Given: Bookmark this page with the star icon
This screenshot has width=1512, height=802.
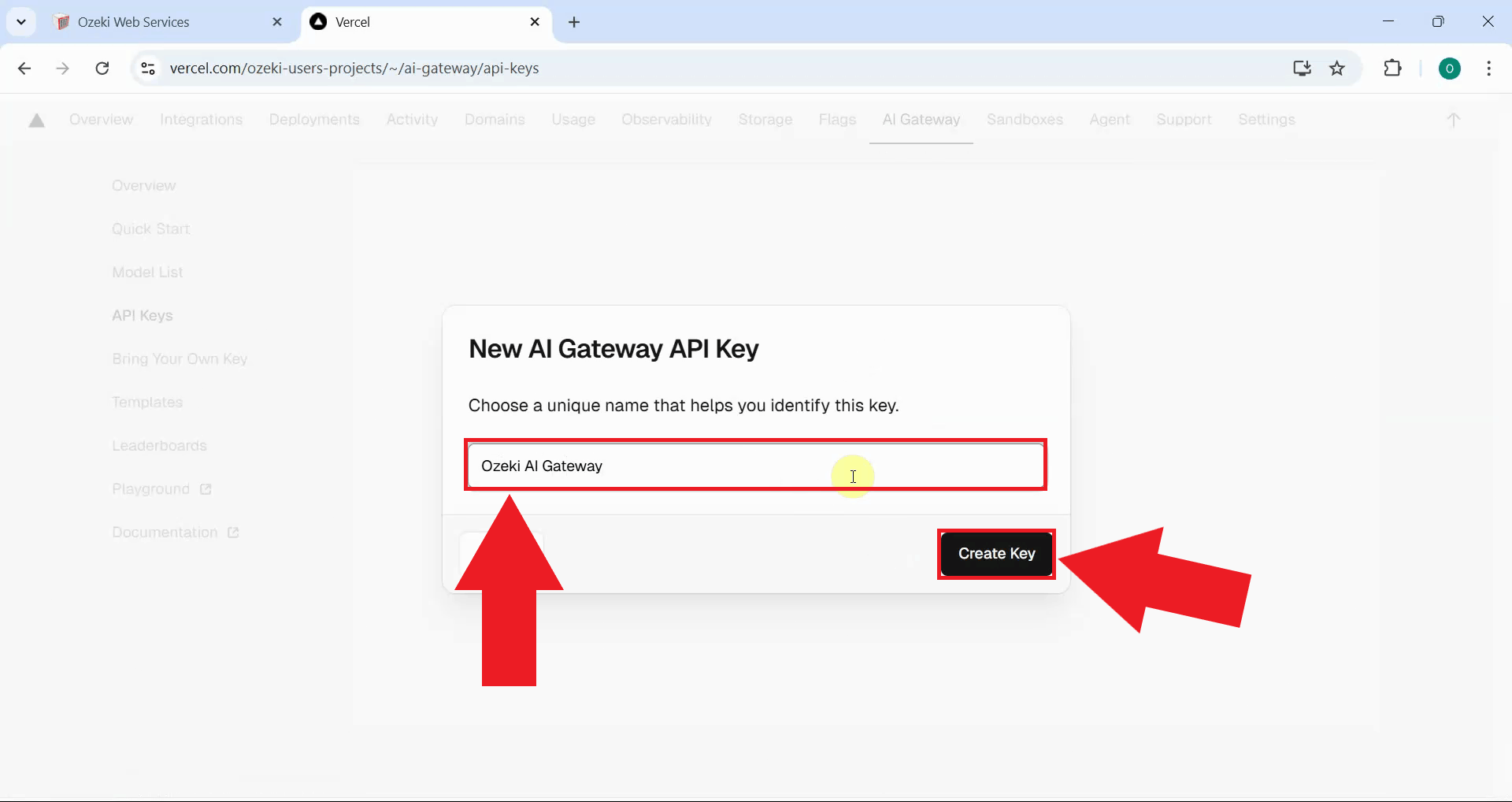Looking at the screenshot, I should pos(1338,68).
